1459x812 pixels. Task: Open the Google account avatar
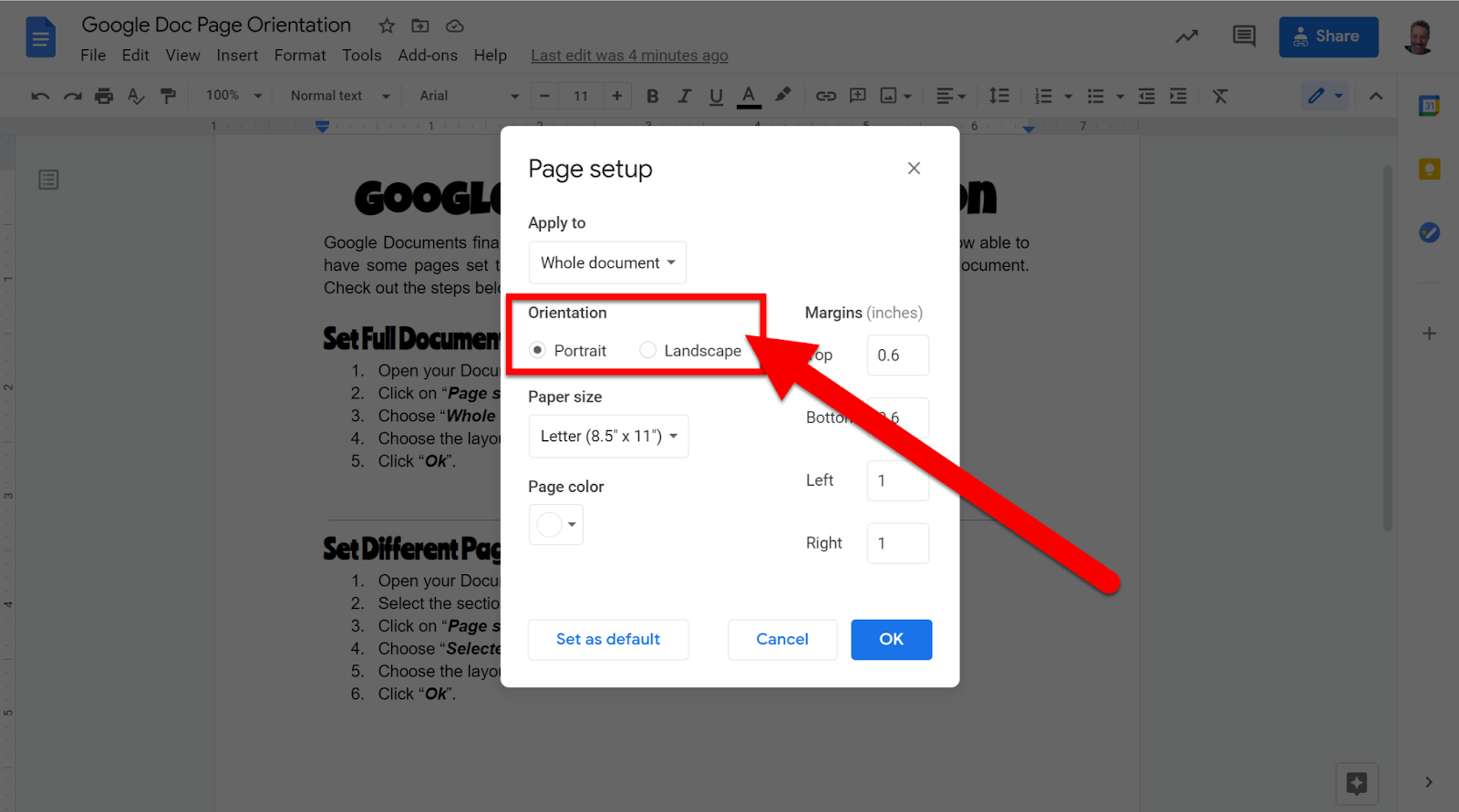pyautogui.click(x=1418, y=36)
